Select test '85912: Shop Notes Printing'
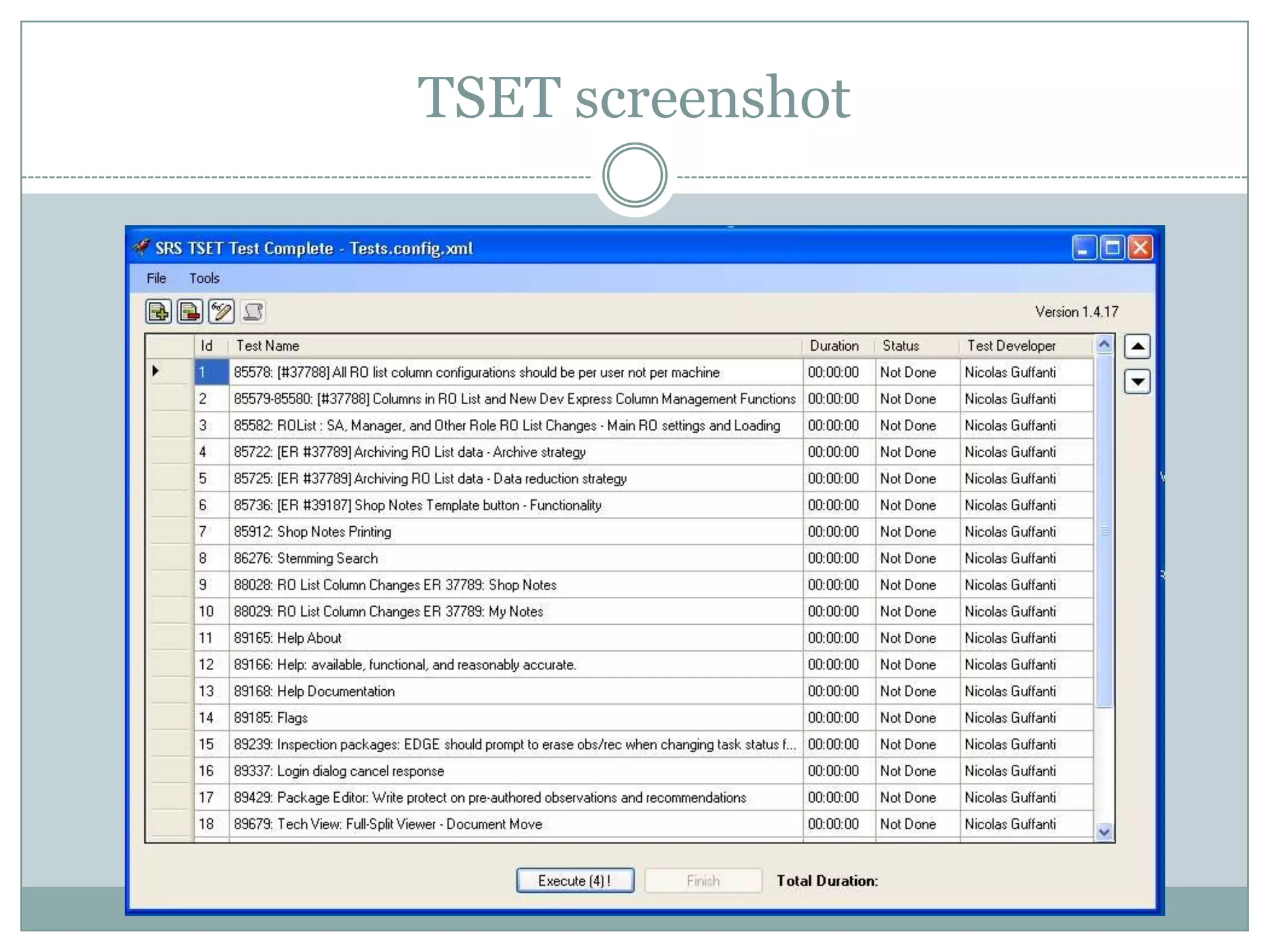 pyautogui.click(x=516, y=532)
